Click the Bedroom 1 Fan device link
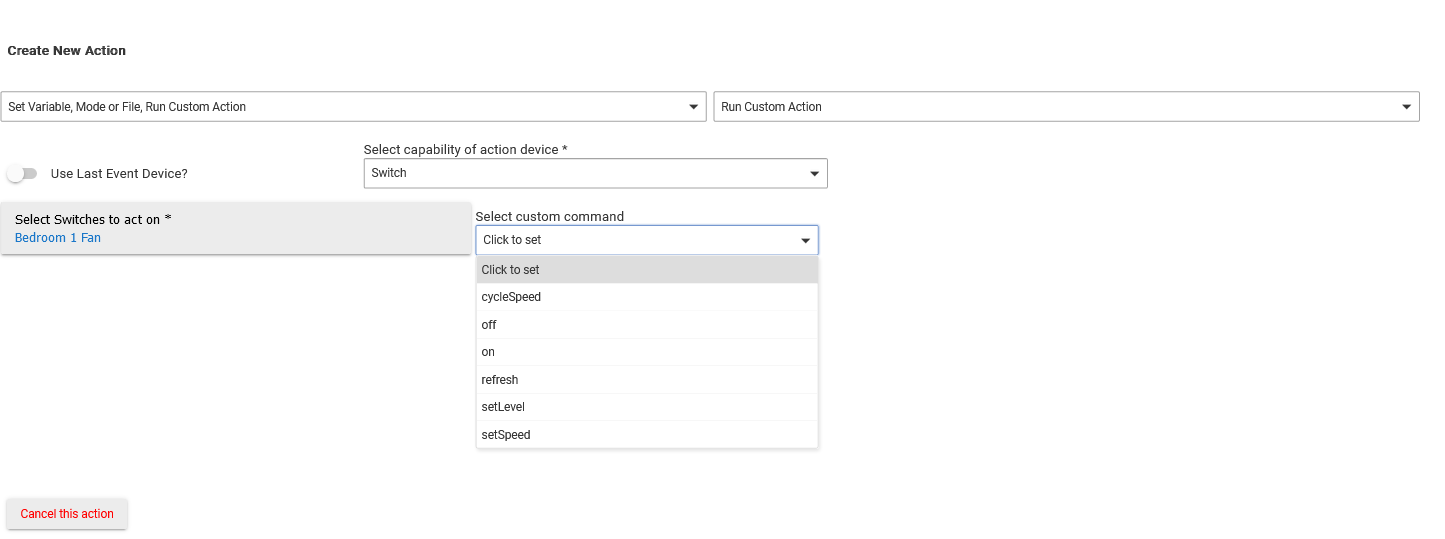Screen dimensions: 1445x539 point(58,238)
